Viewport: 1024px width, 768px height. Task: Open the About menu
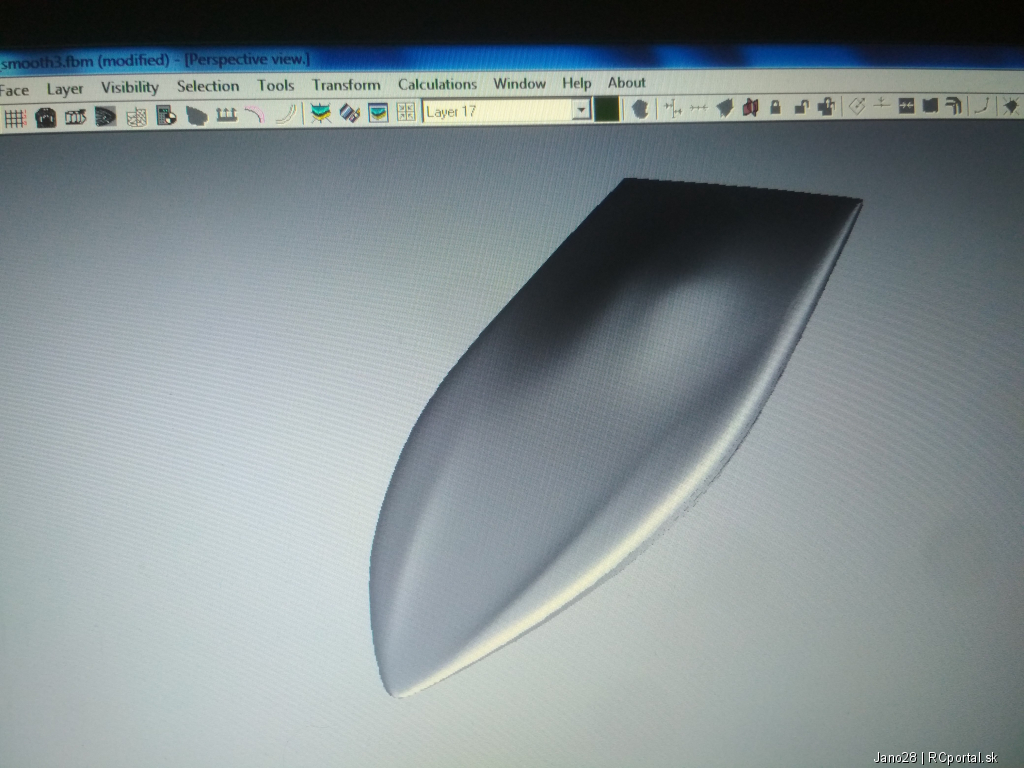pos(626,82)
